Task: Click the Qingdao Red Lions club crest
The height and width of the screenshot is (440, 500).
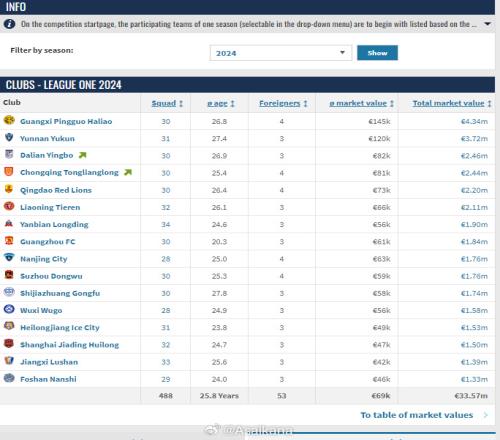Action: pos(9,189)
